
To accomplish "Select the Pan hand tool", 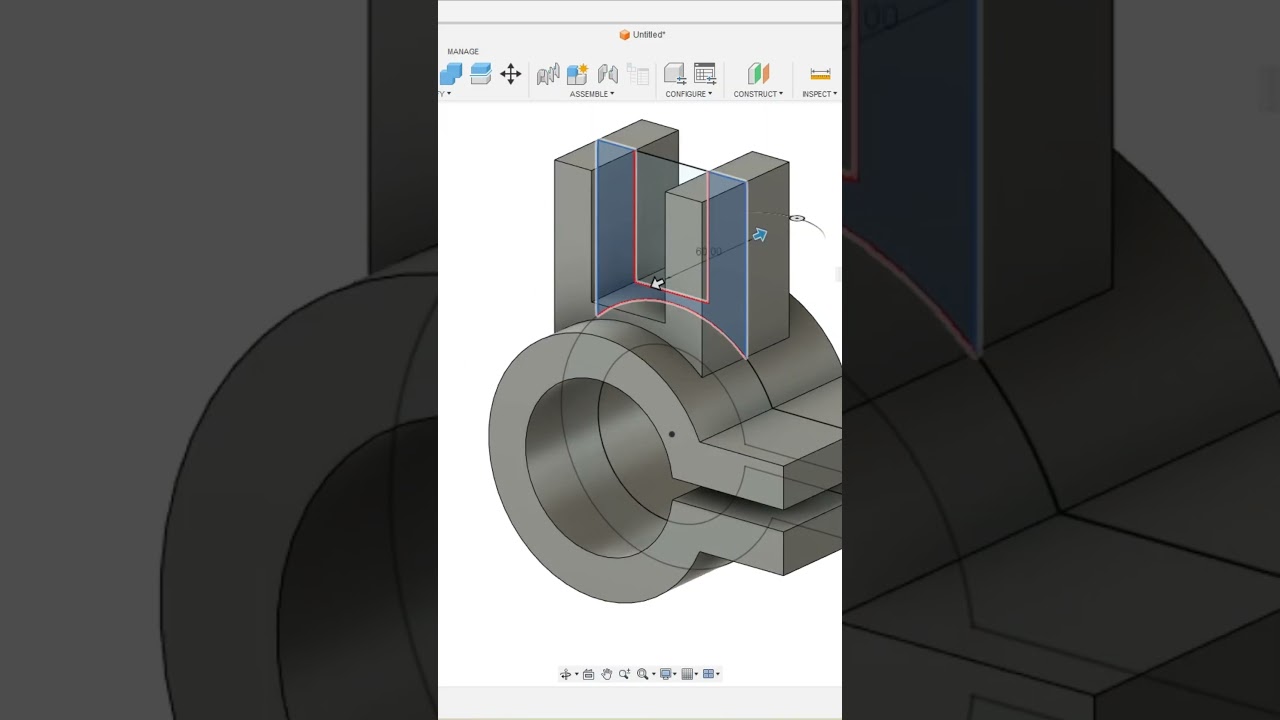I will 606,674.
